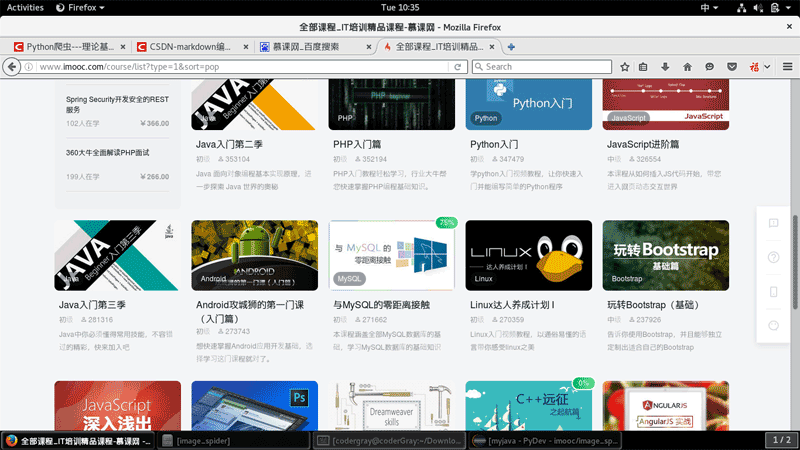The image size is (800, 450).
Task: Open the Firefox application menu dropdown
Action: [80, 8]
